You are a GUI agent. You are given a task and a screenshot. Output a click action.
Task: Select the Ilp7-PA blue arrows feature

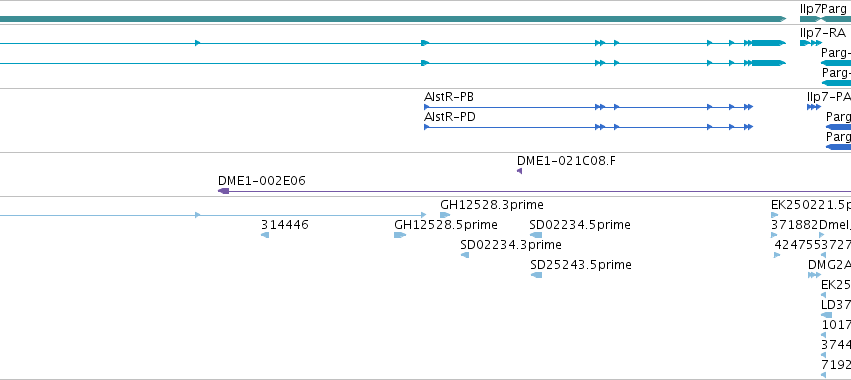click(814, 107)
